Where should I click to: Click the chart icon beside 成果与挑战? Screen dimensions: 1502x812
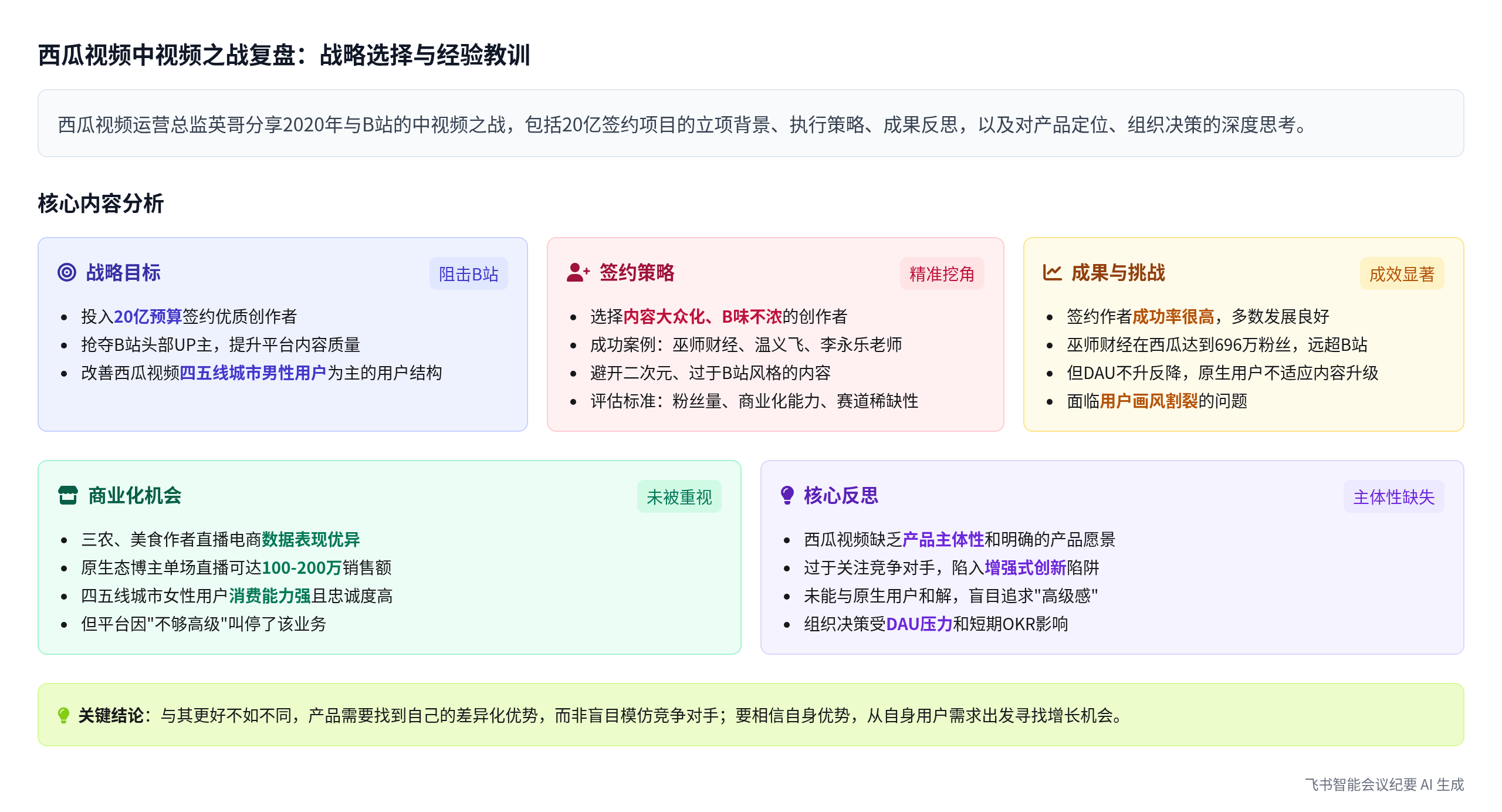1052,272
